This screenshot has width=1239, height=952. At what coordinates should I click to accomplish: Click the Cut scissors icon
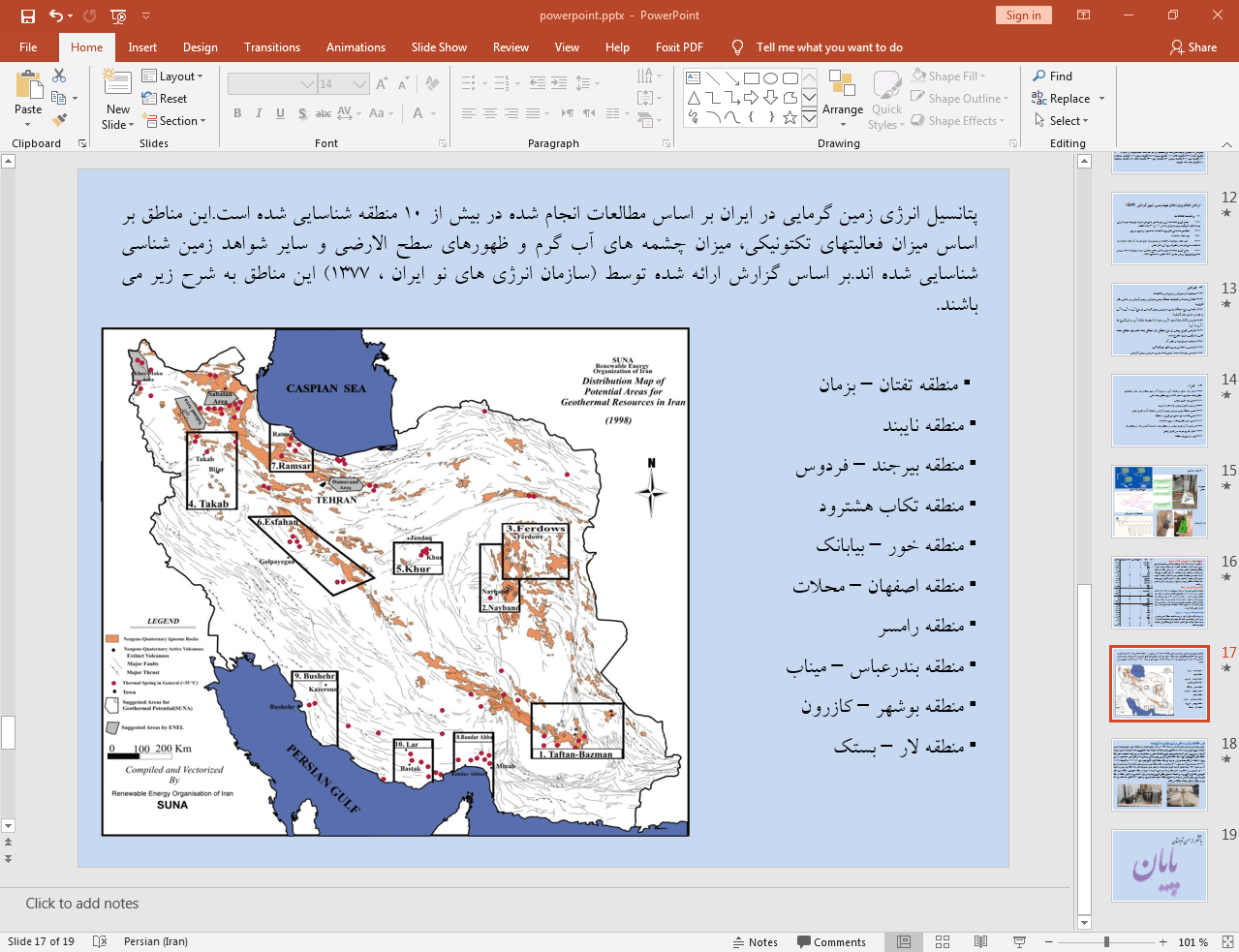59,76
